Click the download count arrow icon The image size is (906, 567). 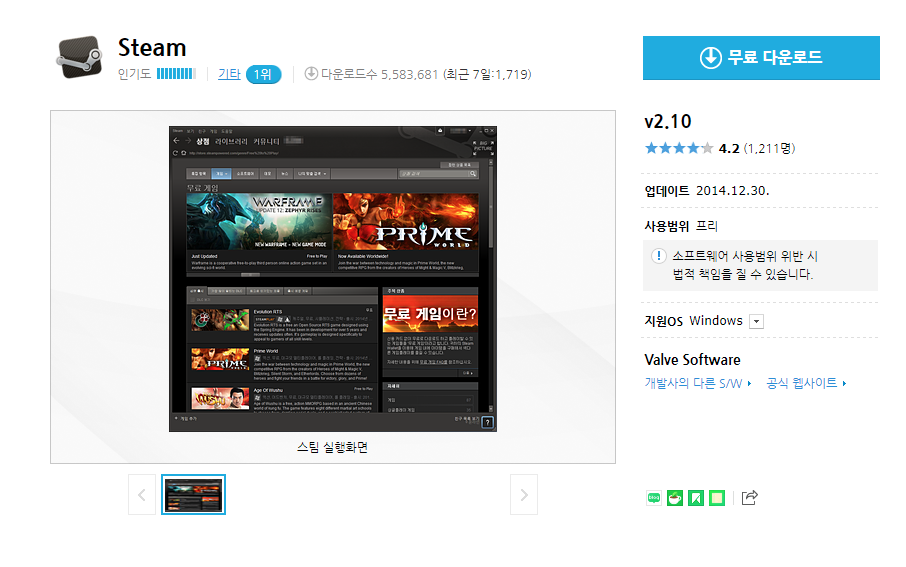[x=311, y=73]
